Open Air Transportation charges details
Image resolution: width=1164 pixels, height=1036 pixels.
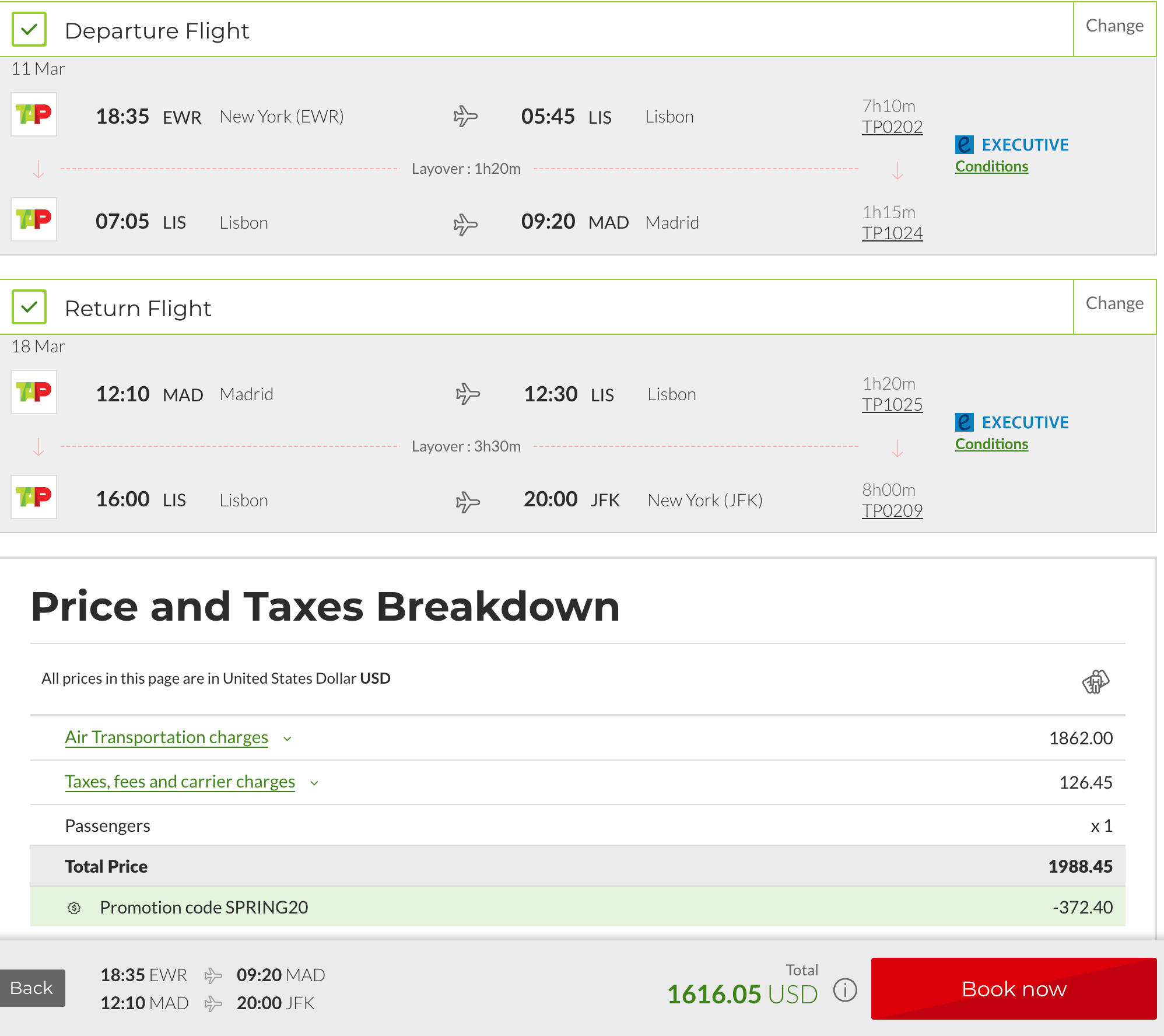(166, 737)
